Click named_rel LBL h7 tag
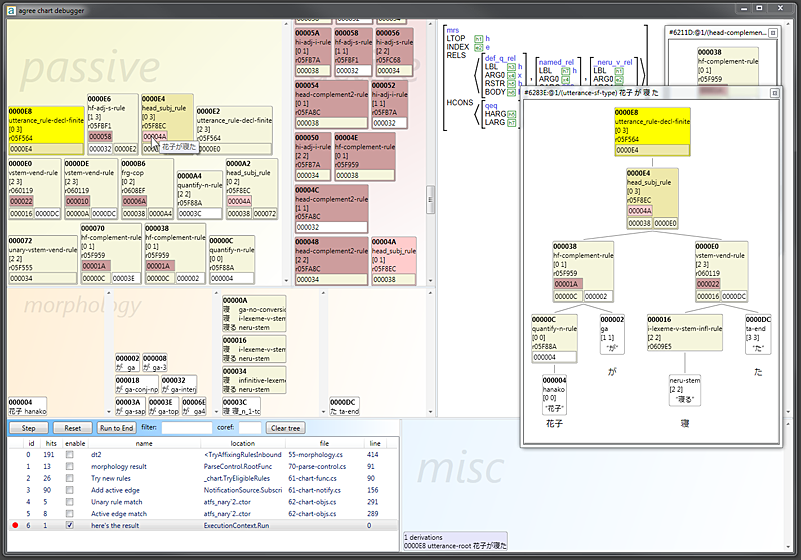Screen dimensions: 801x560 566,71
